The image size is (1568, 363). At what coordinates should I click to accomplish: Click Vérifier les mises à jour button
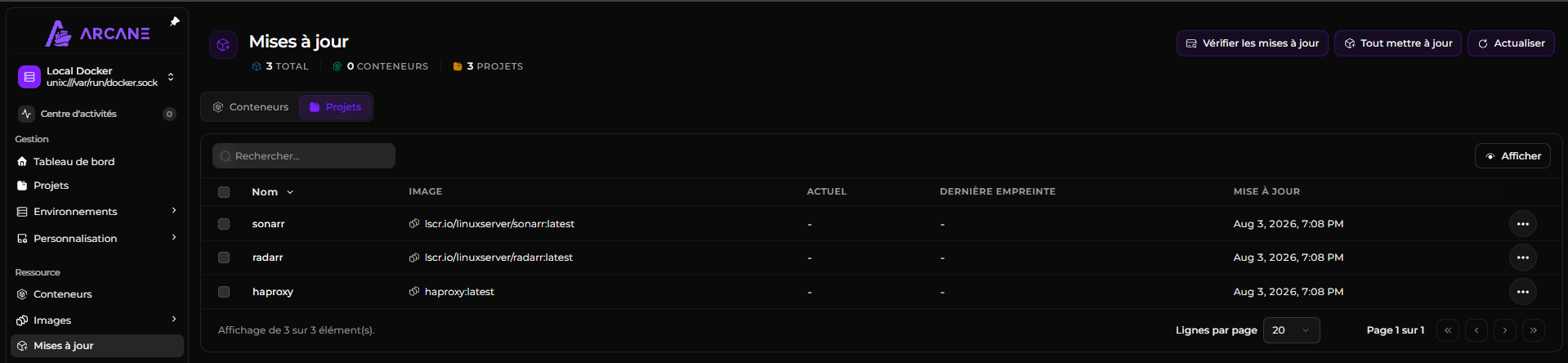coord(1253,43)
